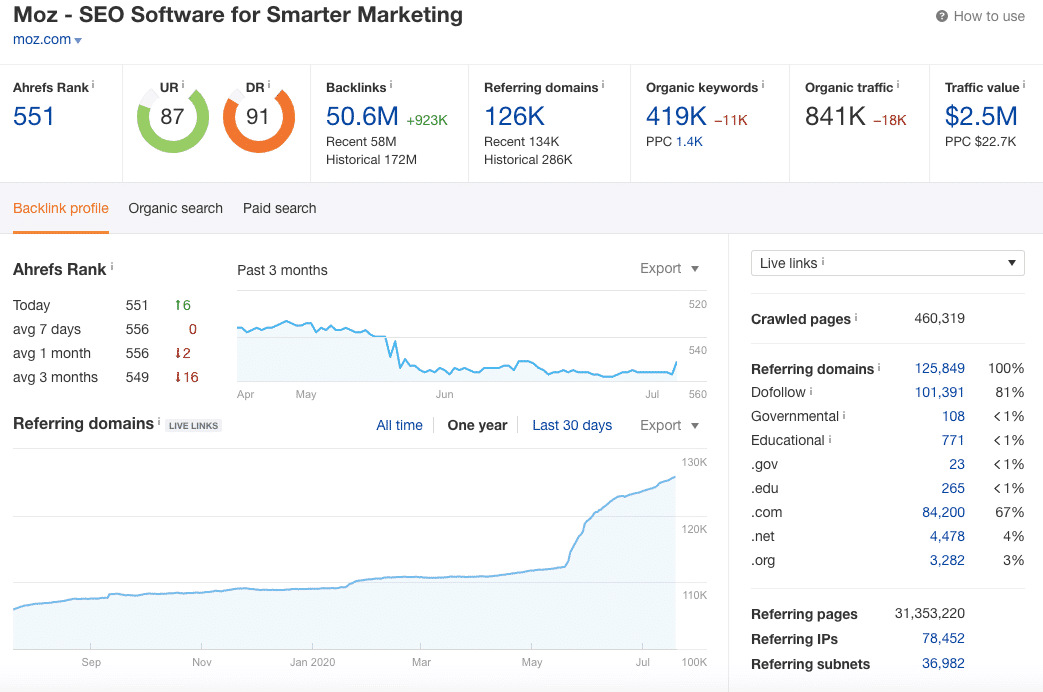
Task: Click the PPC $22.7K text
Action: tap(980, 142)
